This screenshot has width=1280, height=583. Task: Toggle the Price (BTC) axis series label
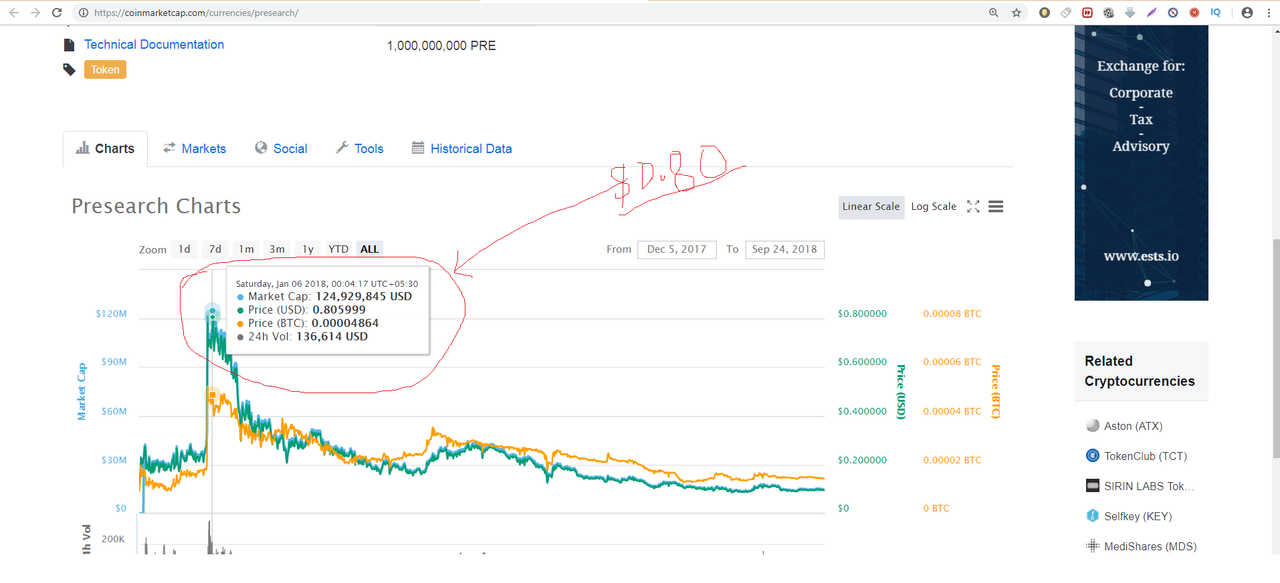[x=995, y=391]
